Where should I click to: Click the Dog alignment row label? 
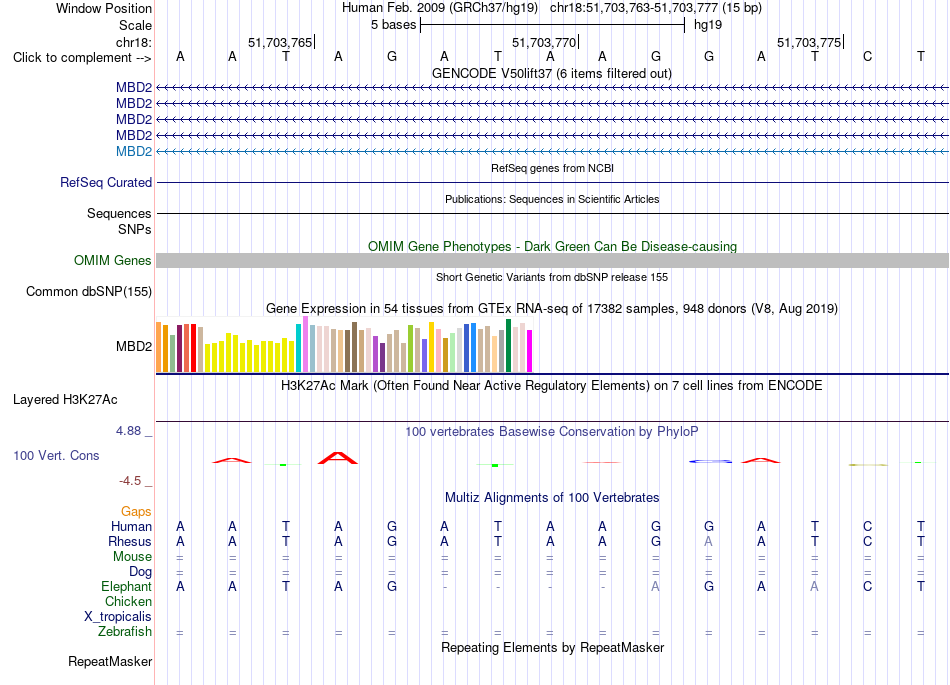(141, 572)
